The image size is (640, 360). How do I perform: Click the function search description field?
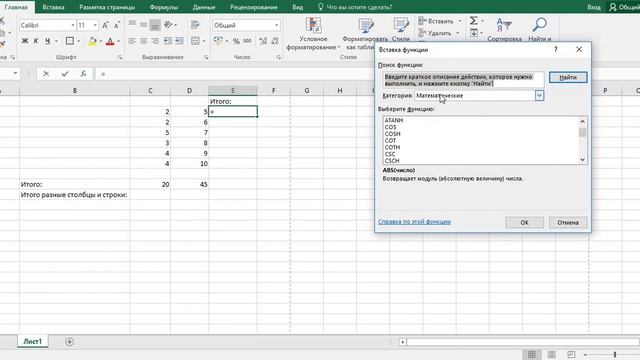[x=463, y=80]
